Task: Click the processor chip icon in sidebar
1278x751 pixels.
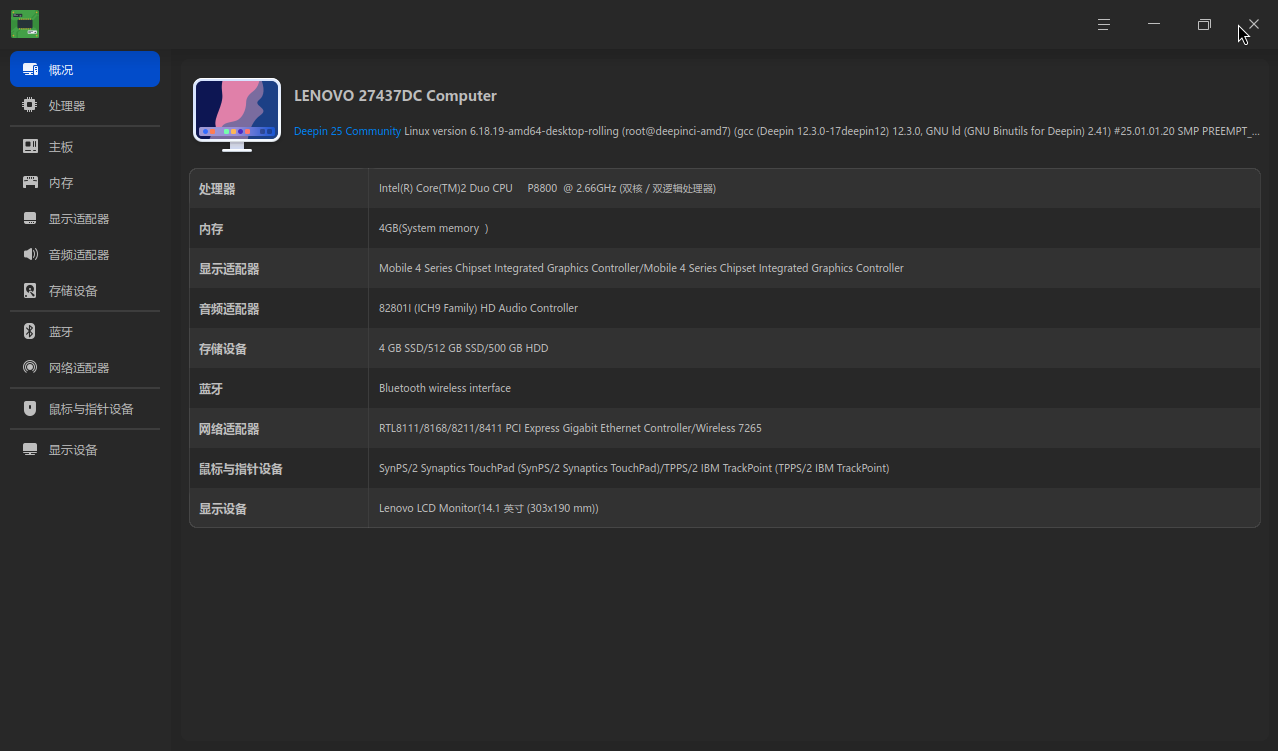Action: pos(30,106)
